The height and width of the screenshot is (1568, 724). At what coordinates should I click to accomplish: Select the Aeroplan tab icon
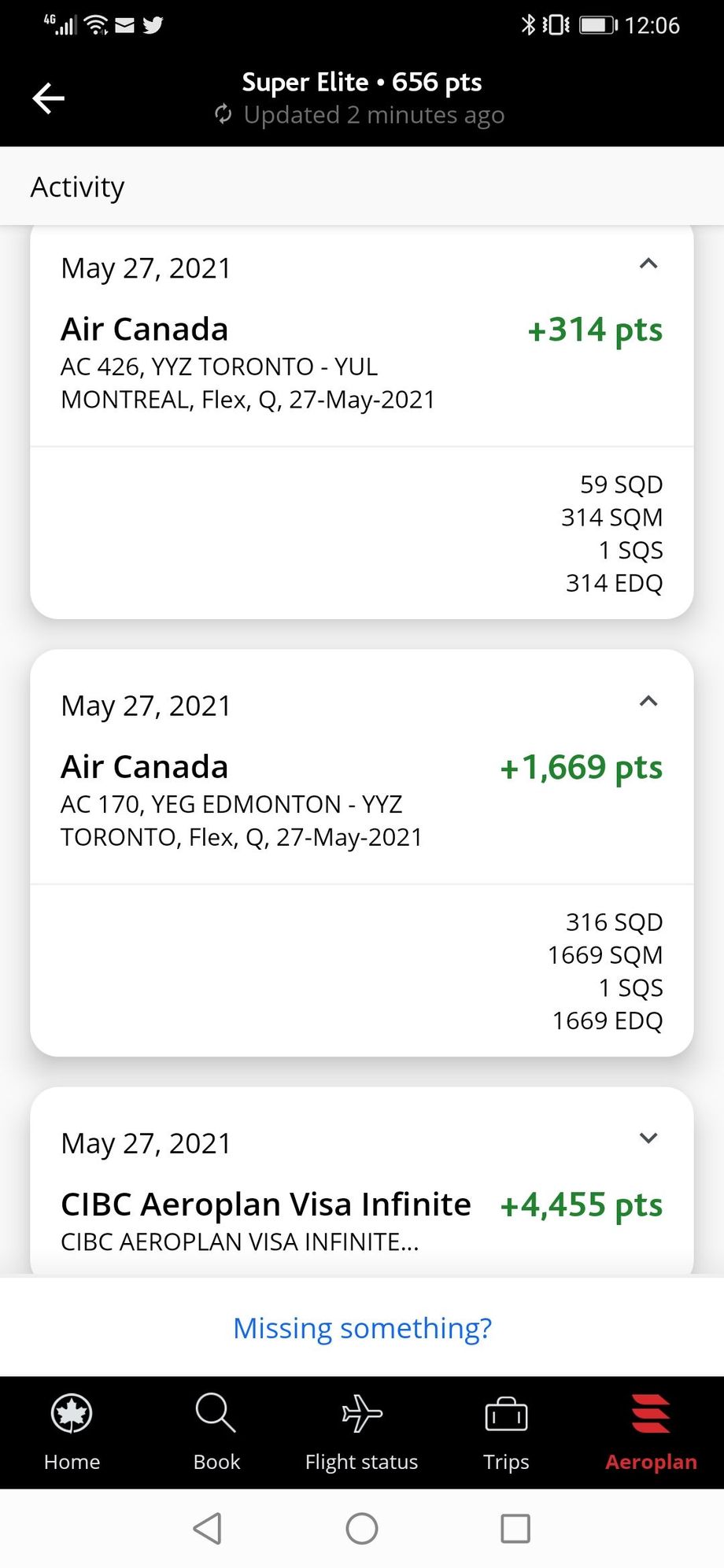pyautogui.click(x=651, y=1413)
